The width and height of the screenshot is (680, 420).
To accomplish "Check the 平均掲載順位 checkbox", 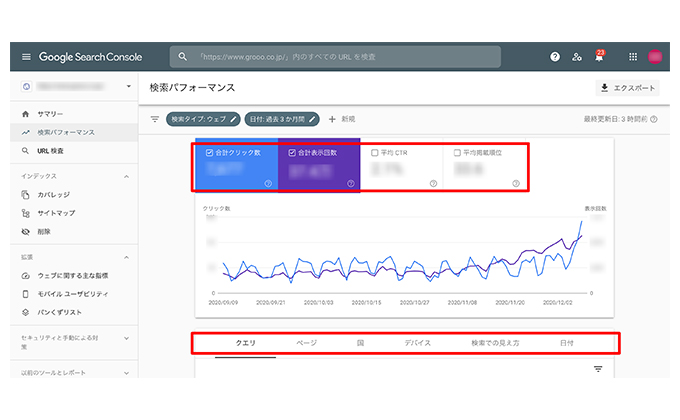I will pyautogui.click(x=457, y=153).
